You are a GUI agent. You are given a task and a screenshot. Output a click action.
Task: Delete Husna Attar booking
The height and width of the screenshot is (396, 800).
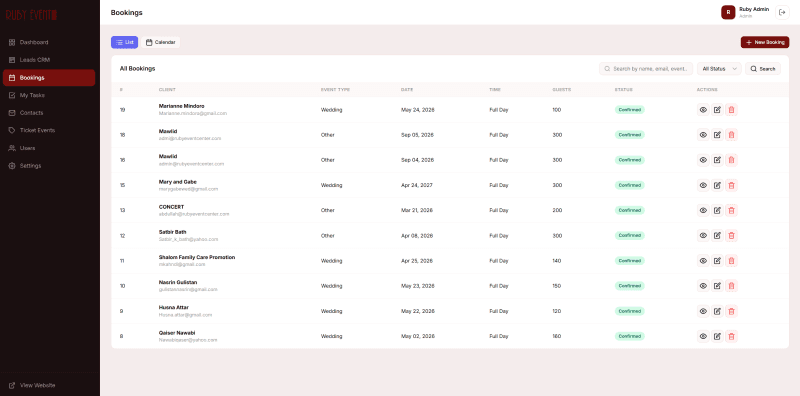tap(731, 311)
